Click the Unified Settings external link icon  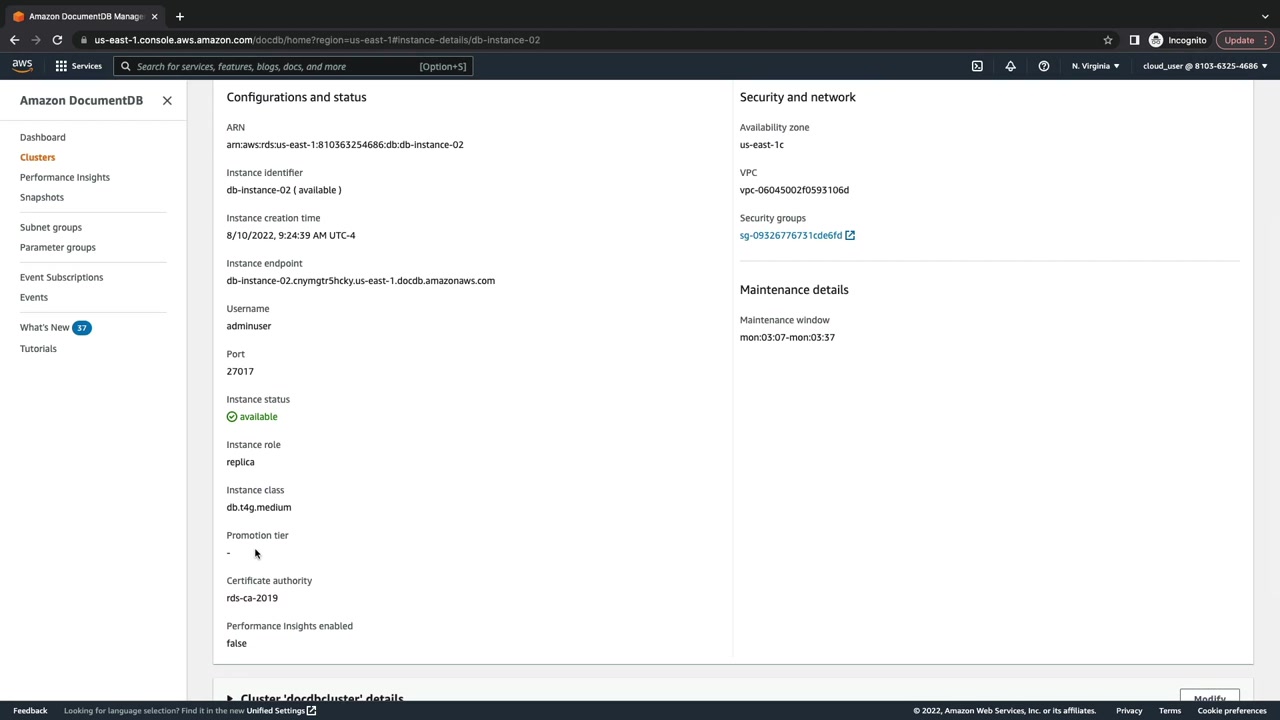click(311, 711)
